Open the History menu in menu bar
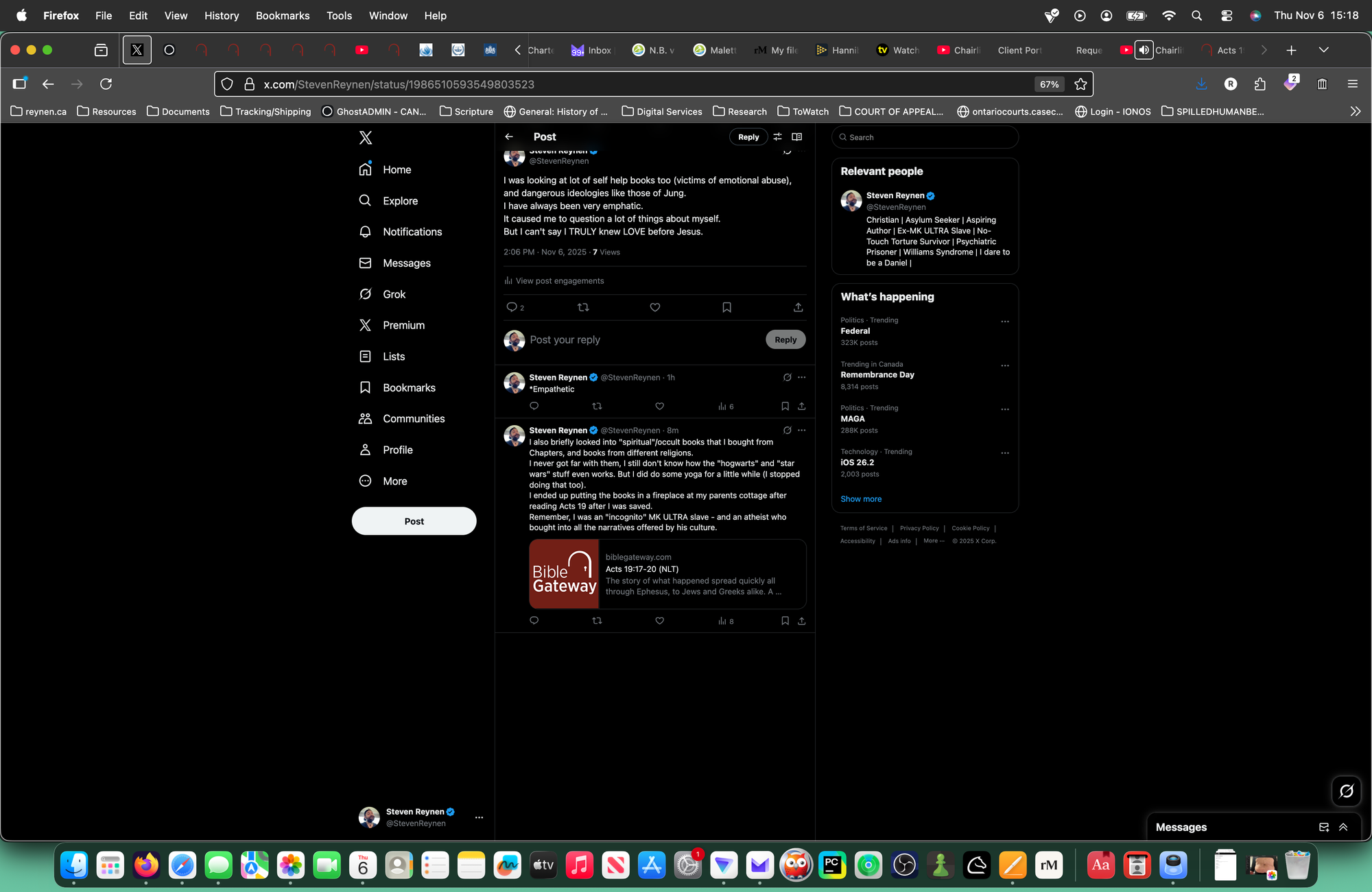 click(x=221, y=15)
